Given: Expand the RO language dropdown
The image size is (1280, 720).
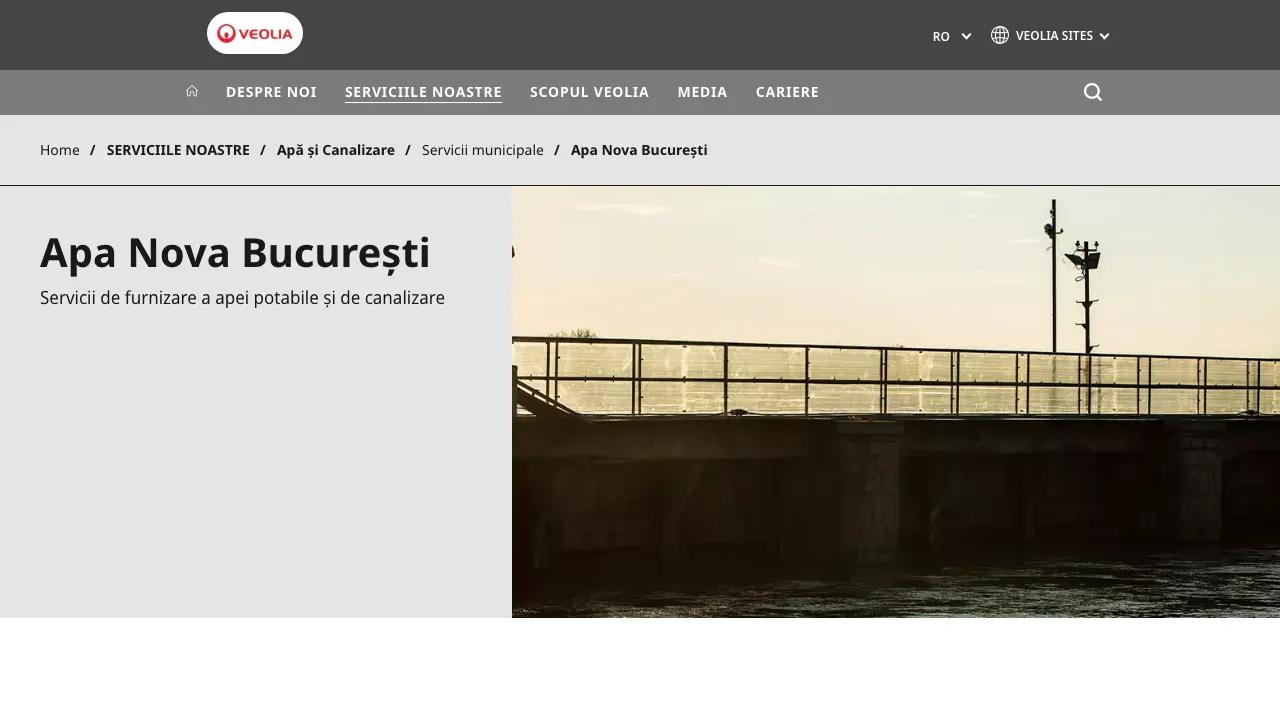Looking at the screenshot, I should (952, 36).
